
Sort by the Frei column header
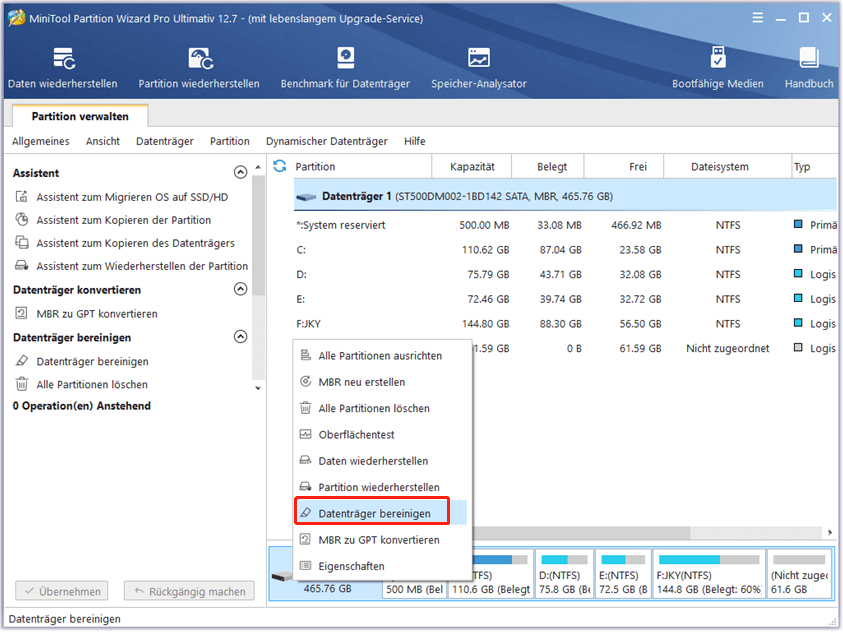[624, 166]
